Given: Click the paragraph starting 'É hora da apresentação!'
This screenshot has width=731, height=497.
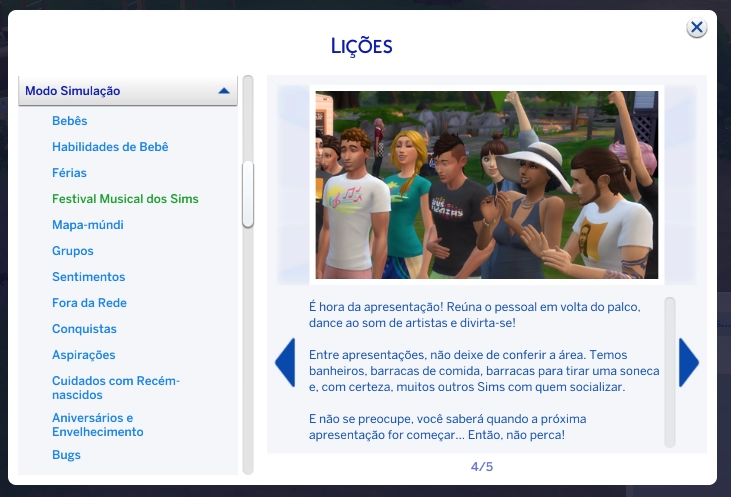Looking at the screenshot, I should (x=475, y=315).
